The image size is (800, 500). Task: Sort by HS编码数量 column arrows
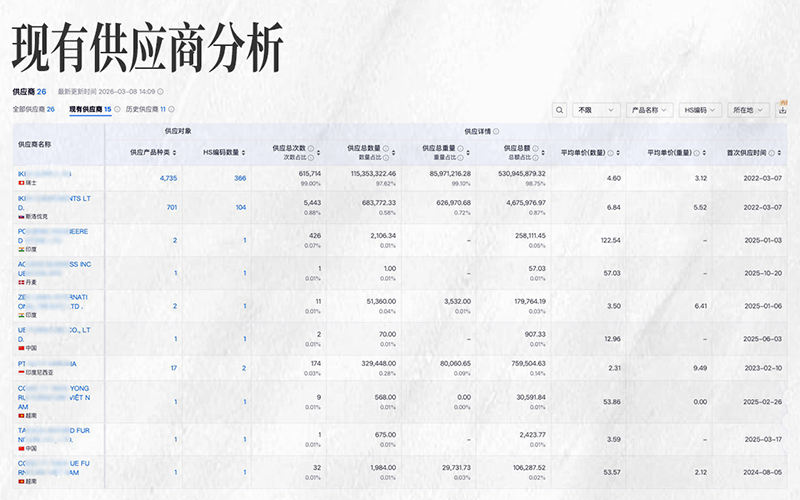click(x=242, y=152)
